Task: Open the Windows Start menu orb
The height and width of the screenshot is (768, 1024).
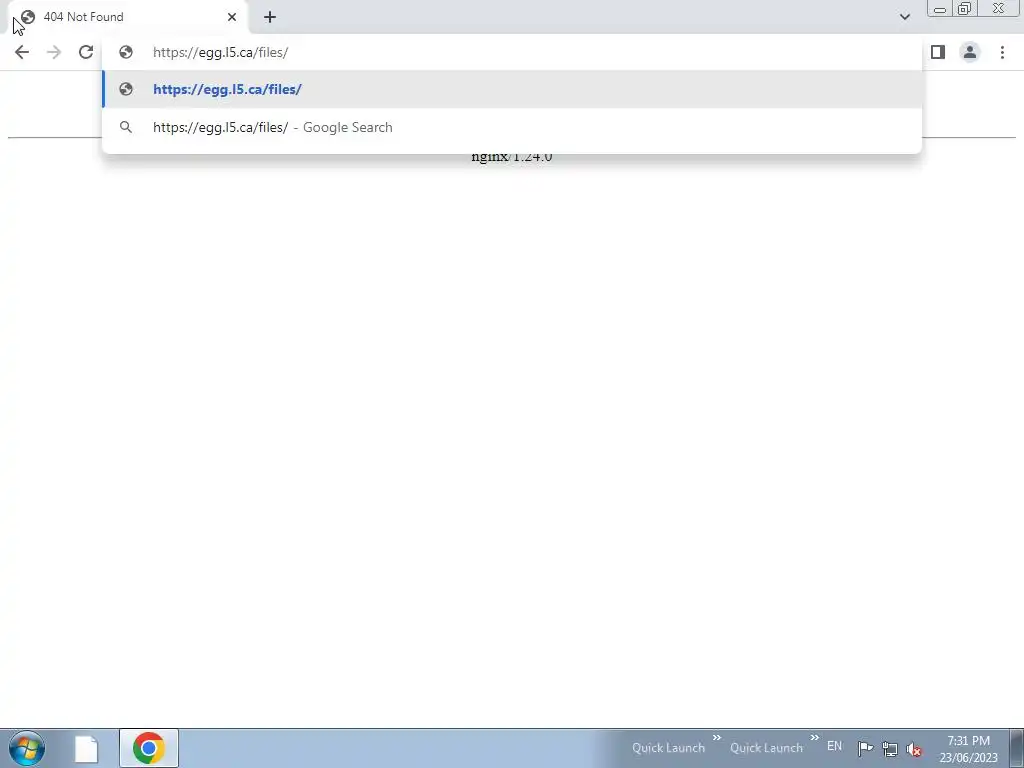Action: pos(27,748)
